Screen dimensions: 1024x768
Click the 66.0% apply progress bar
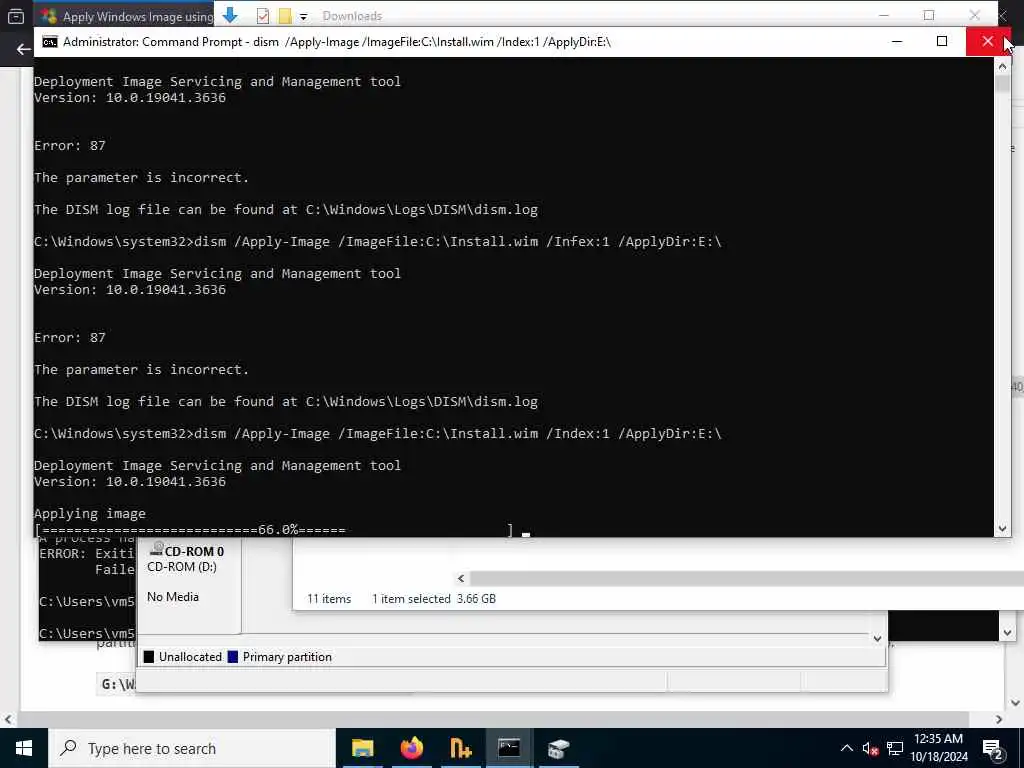[274, 529]
